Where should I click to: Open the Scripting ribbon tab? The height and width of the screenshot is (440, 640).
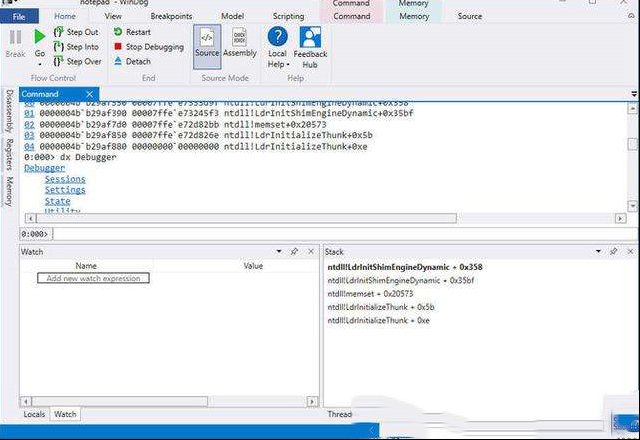288,16
